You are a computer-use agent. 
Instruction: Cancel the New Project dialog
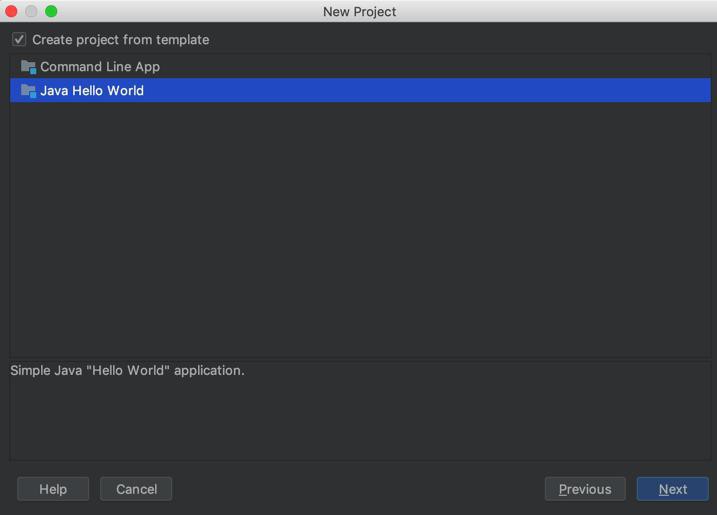[136, 489]
